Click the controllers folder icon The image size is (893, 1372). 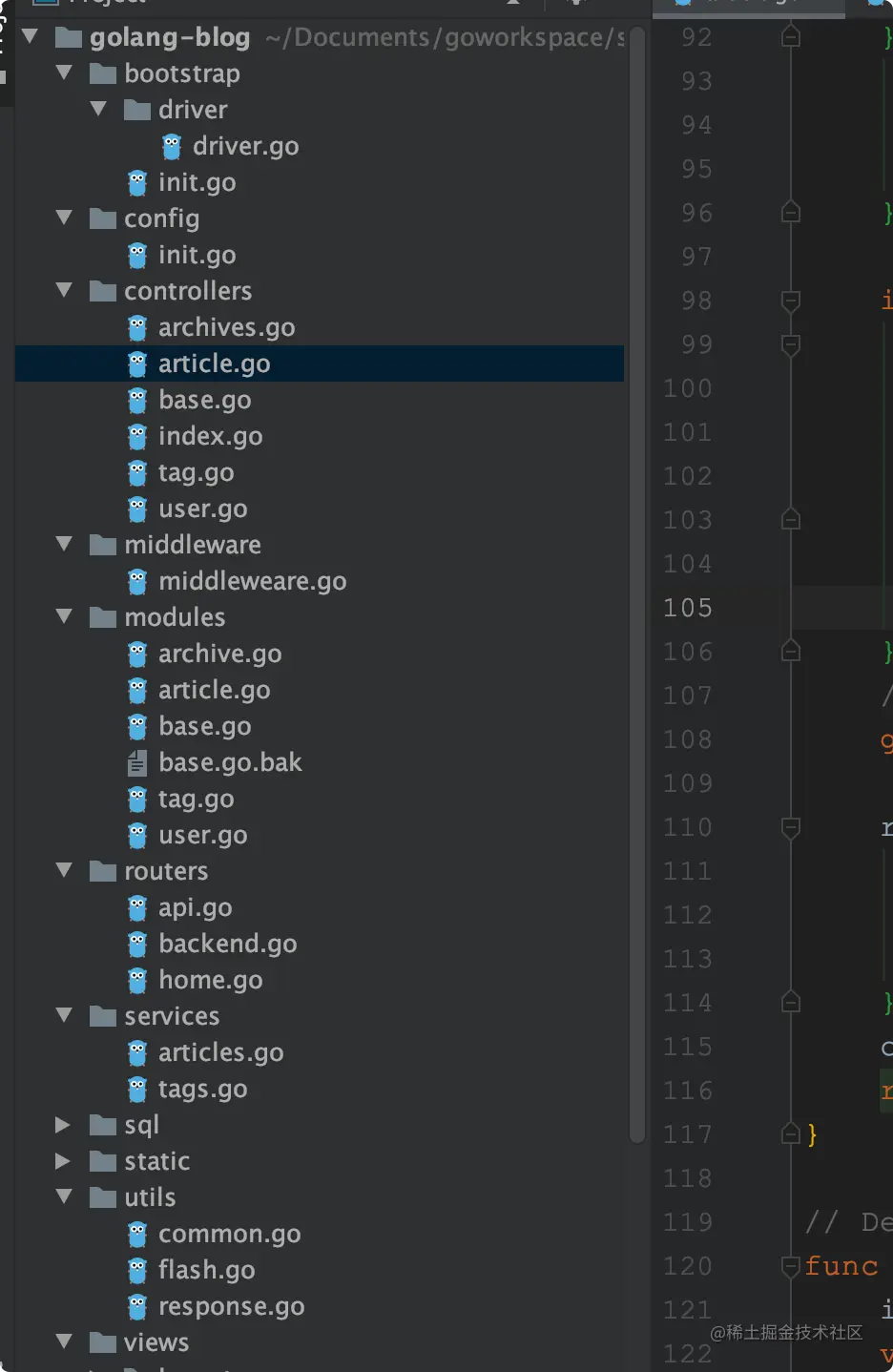coord(103,291)
